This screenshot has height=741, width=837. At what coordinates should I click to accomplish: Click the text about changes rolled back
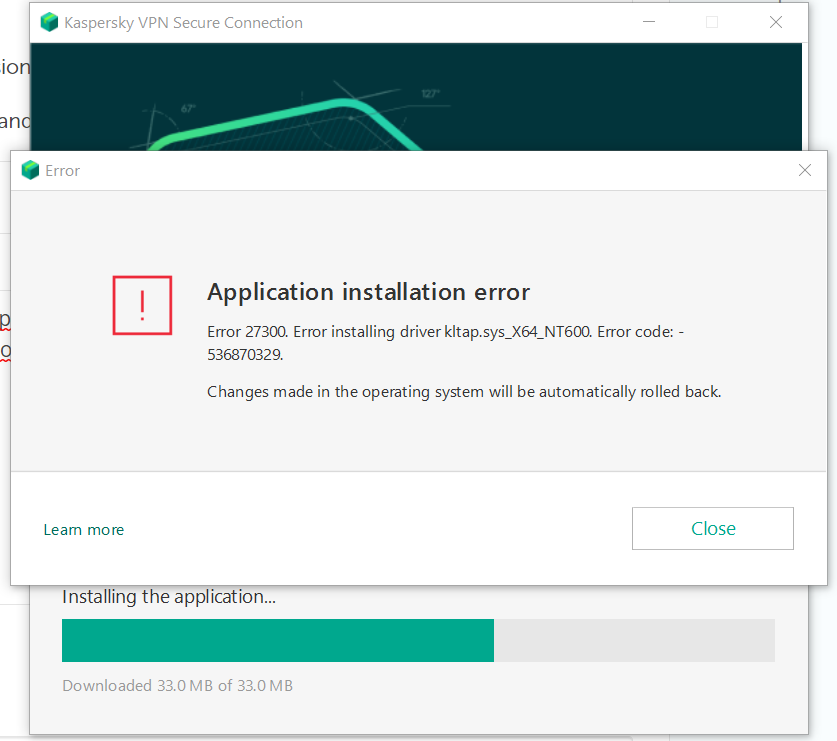(464, 392)
